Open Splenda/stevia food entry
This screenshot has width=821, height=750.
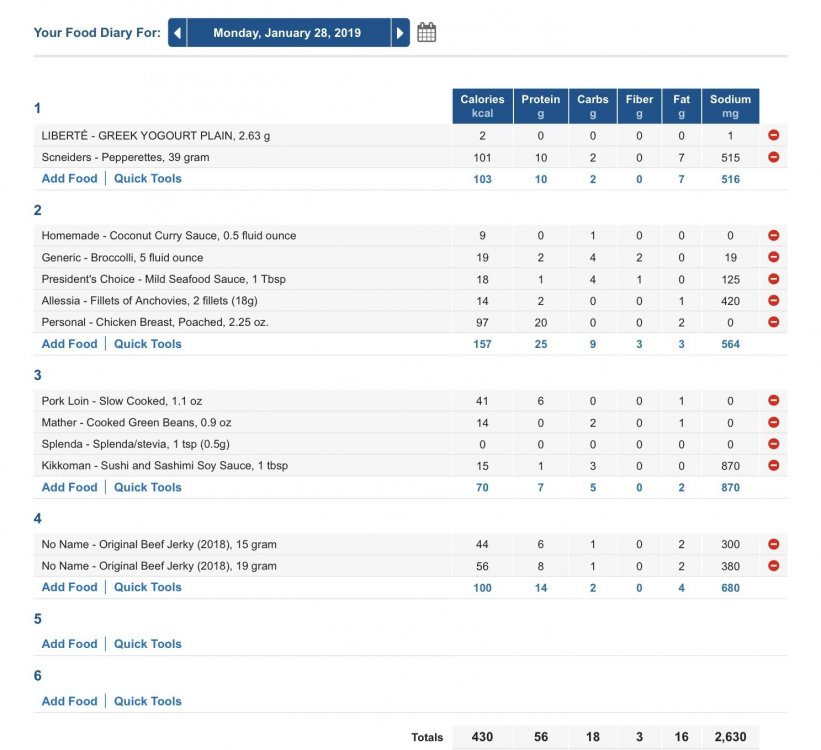point(136,444)
